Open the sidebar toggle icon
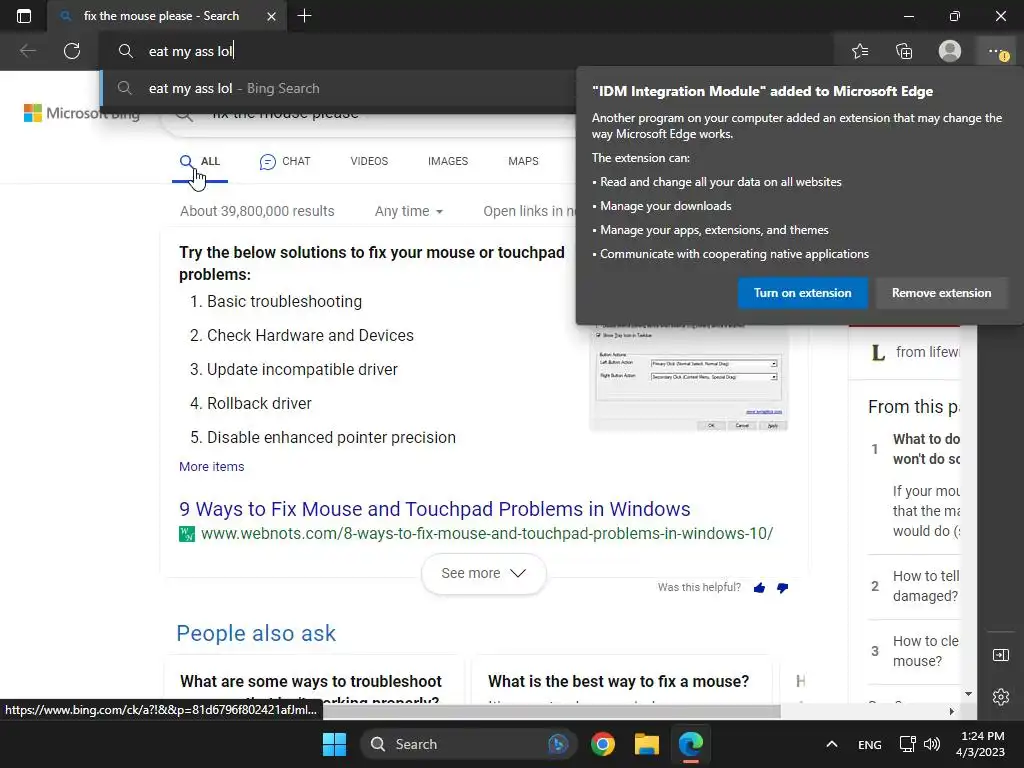 click(1000, 655)
